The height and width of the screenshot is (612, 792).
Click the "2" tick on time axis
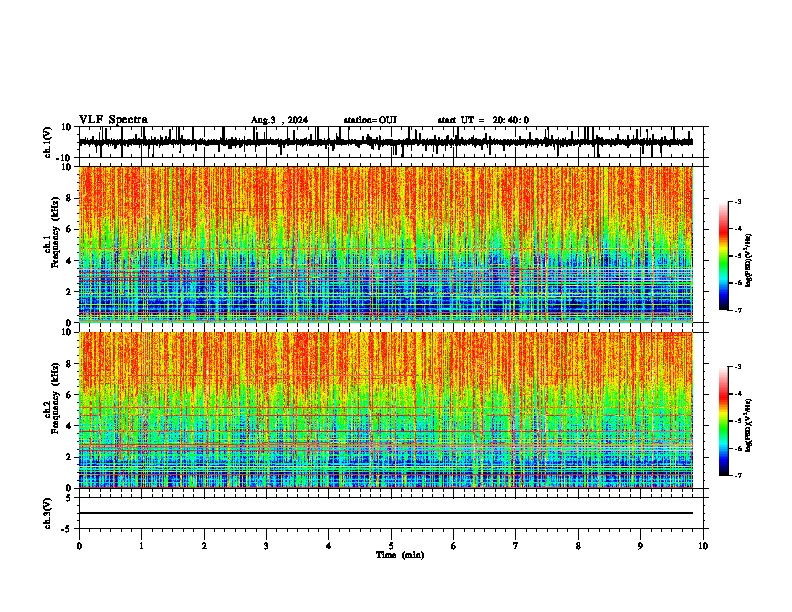coord(204,546)
